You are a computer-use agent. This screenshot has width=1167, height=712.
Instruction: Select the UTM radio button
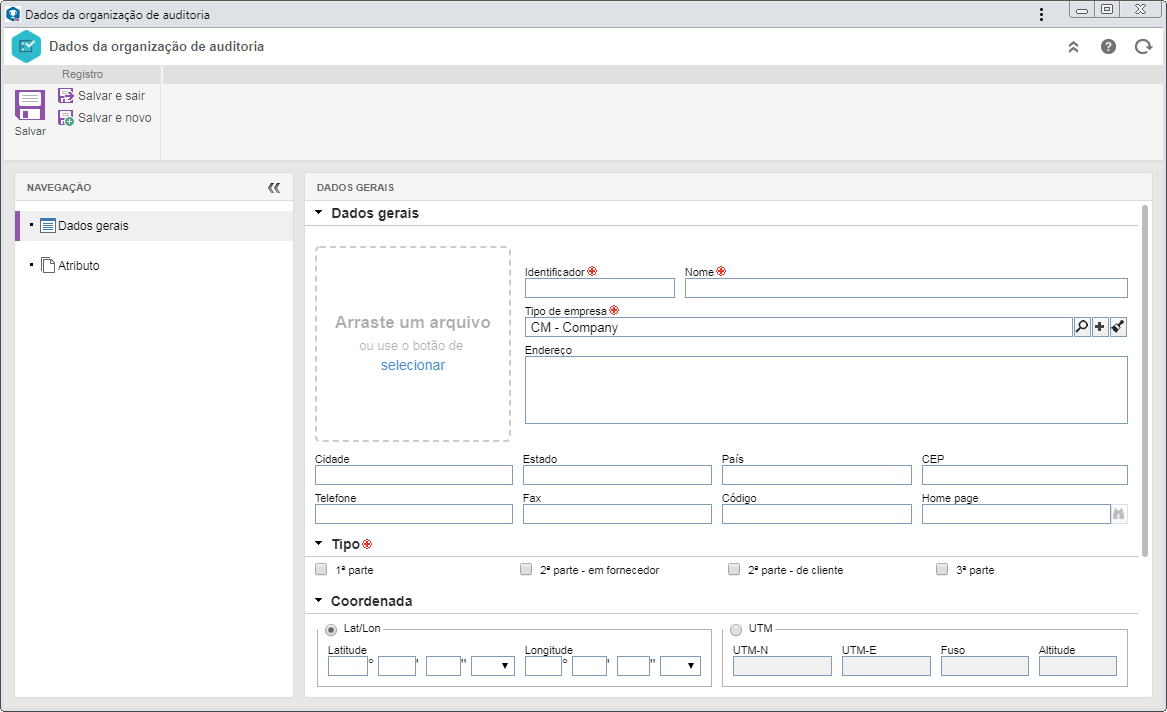736,629
